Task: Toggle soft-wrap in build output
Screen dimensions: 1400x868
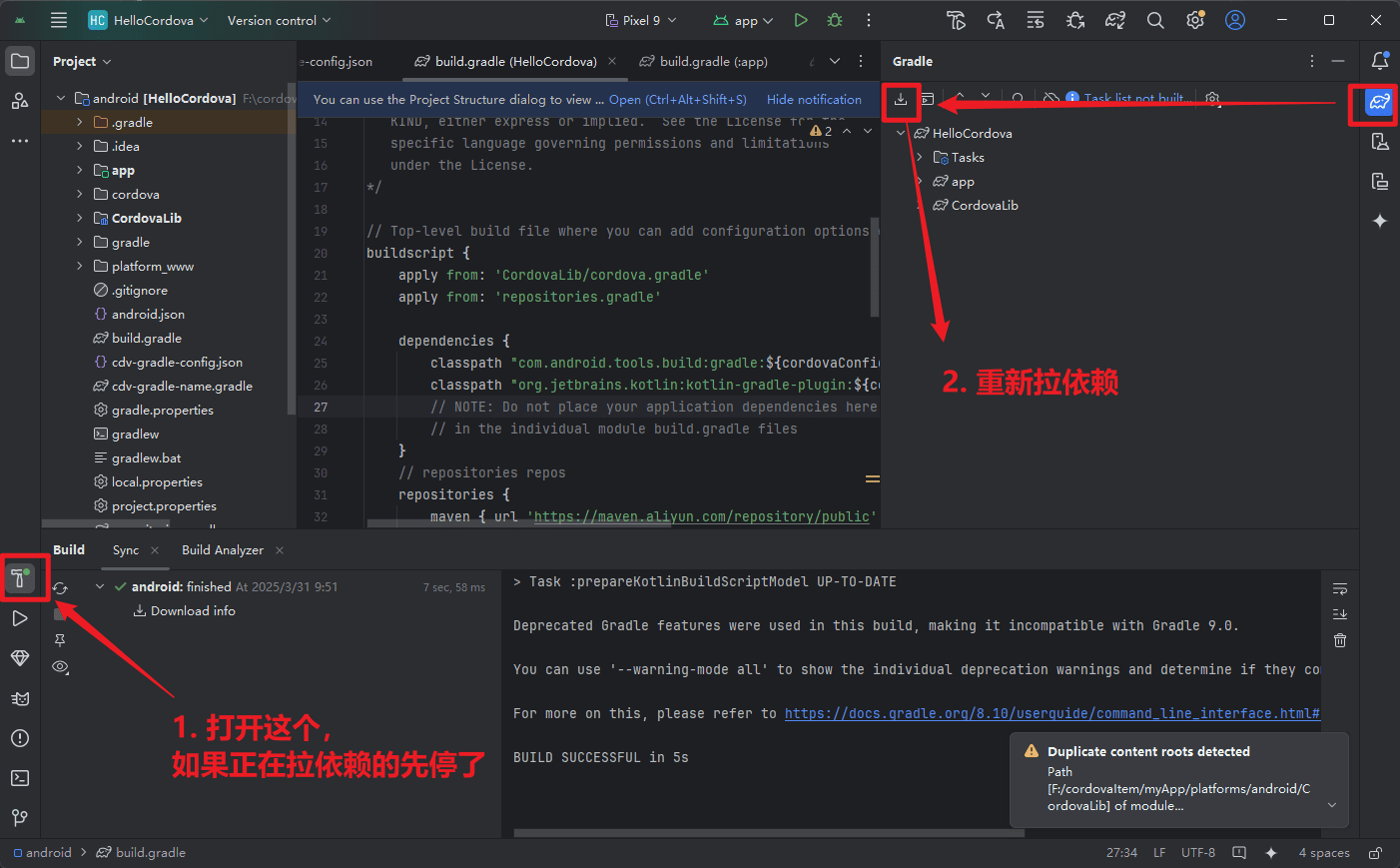Action: coord(1340,588)
